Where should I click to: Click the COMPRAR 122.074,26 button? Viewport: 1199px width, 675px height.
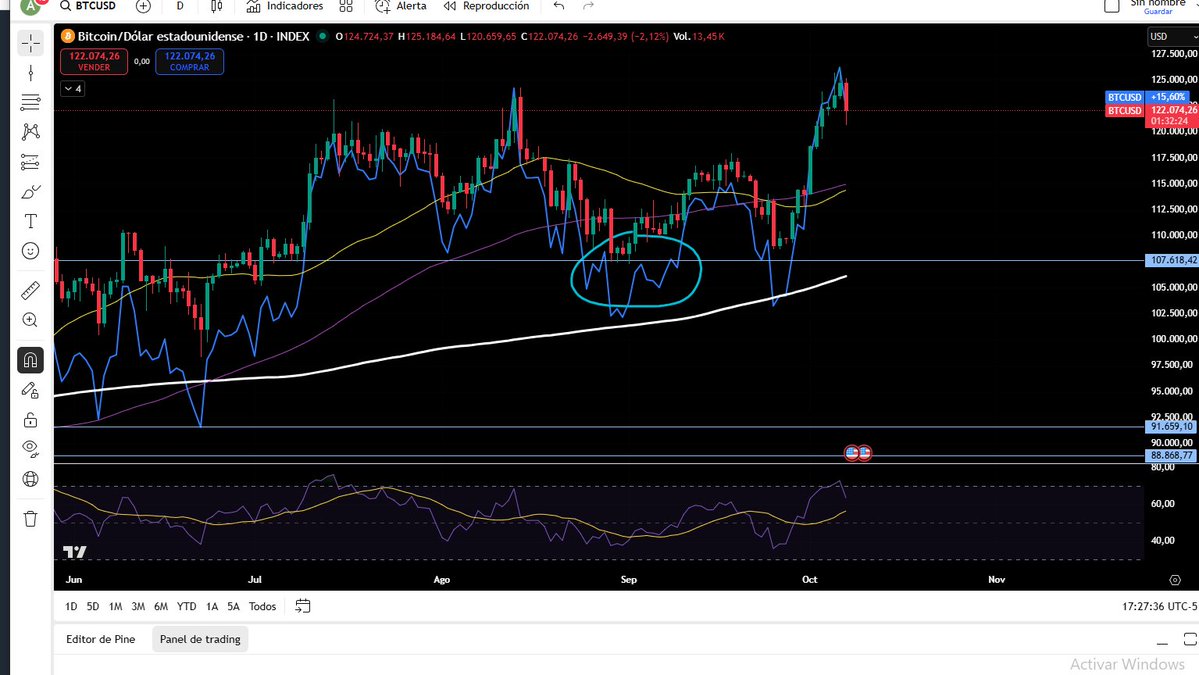tap(190, 61)
